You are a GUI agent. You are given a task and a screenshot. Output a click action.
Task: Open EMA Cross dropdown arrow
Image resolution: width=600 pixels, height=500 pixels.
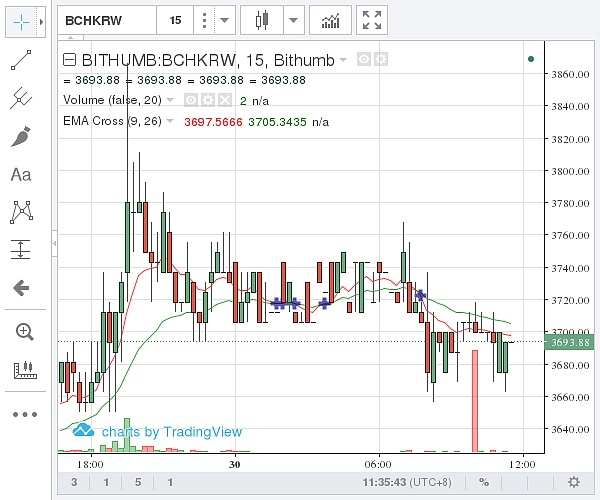pos(170,121)
